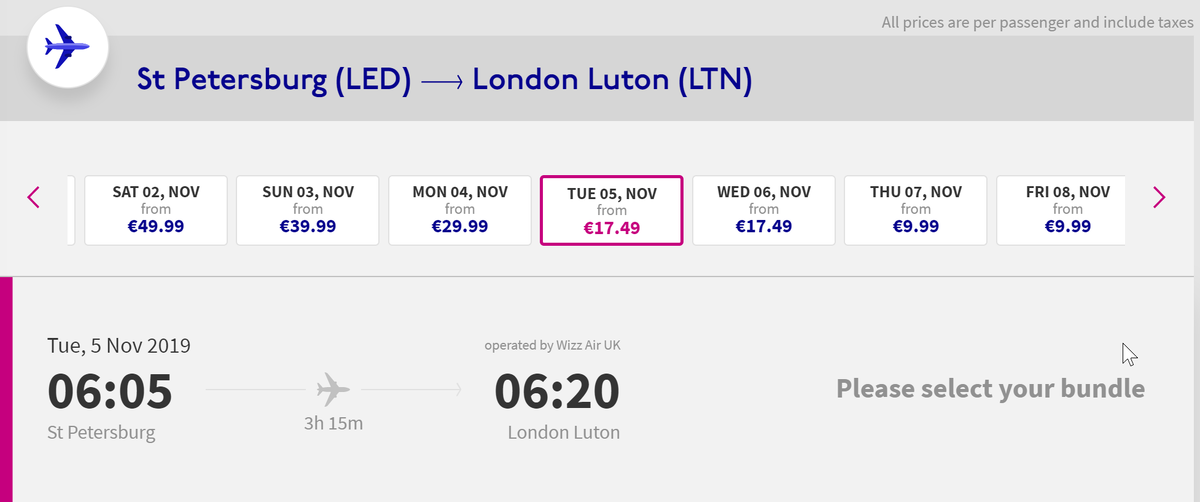Screen dimensions: 1200x502
Task: Click "Please select your bundle"
Action: (x=990, y=388)
